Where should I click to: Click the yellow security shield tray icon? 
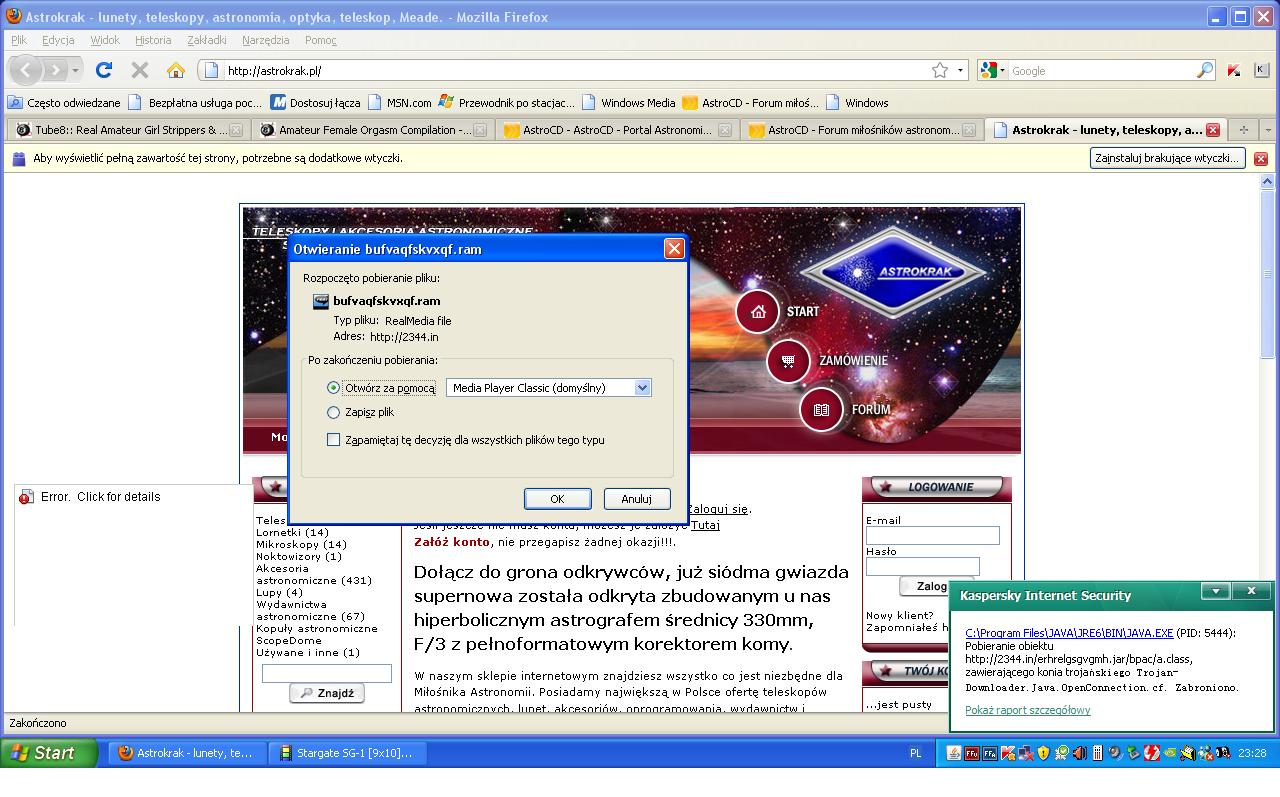click(x=1044, y=753)
